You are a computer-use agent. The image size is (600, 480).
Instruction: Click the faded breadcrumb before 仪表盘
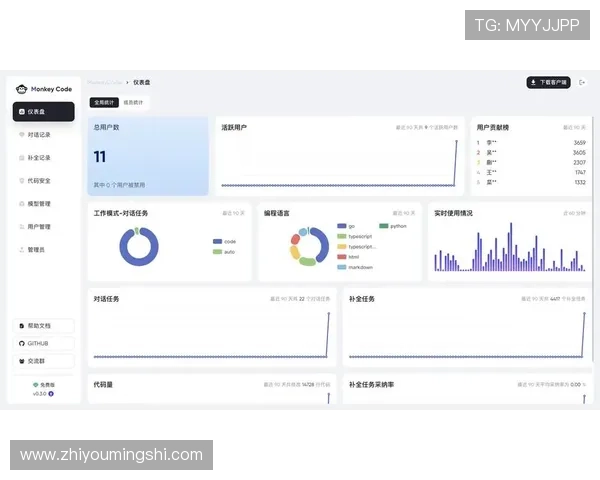[x=104, y=82]
